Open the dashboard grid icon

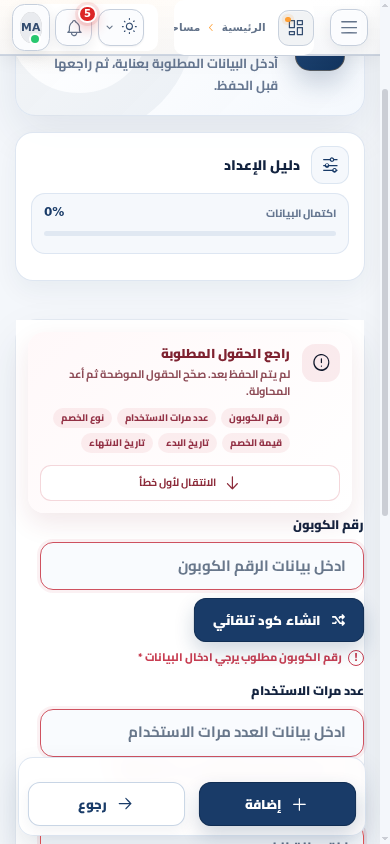tap(296, 27)
